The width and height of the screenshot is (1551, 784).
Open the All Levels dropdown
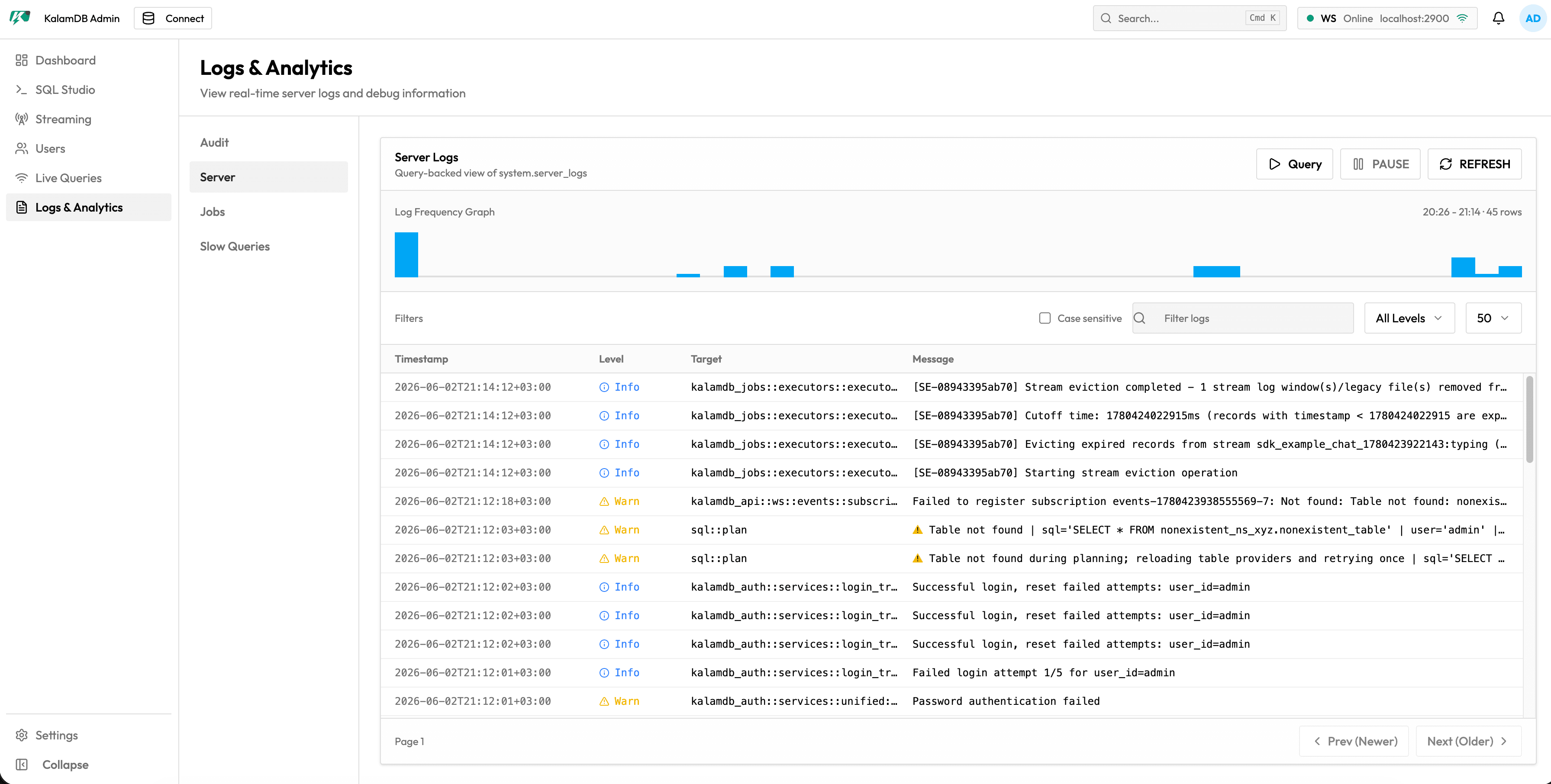point(1409,318)
